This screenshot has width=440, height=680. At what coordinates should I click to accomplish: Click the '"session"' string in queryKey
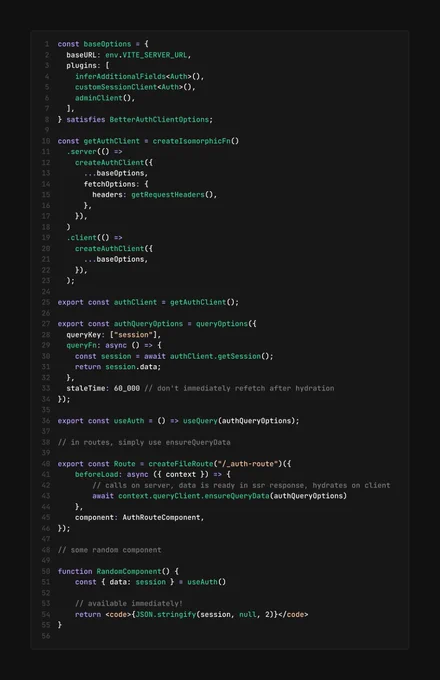point(133,335)
